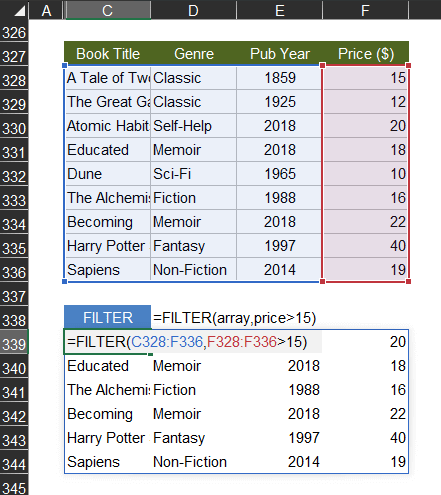Select column A header
The width and height of the screenshot is (441, 495).
(x=46, y=10)
